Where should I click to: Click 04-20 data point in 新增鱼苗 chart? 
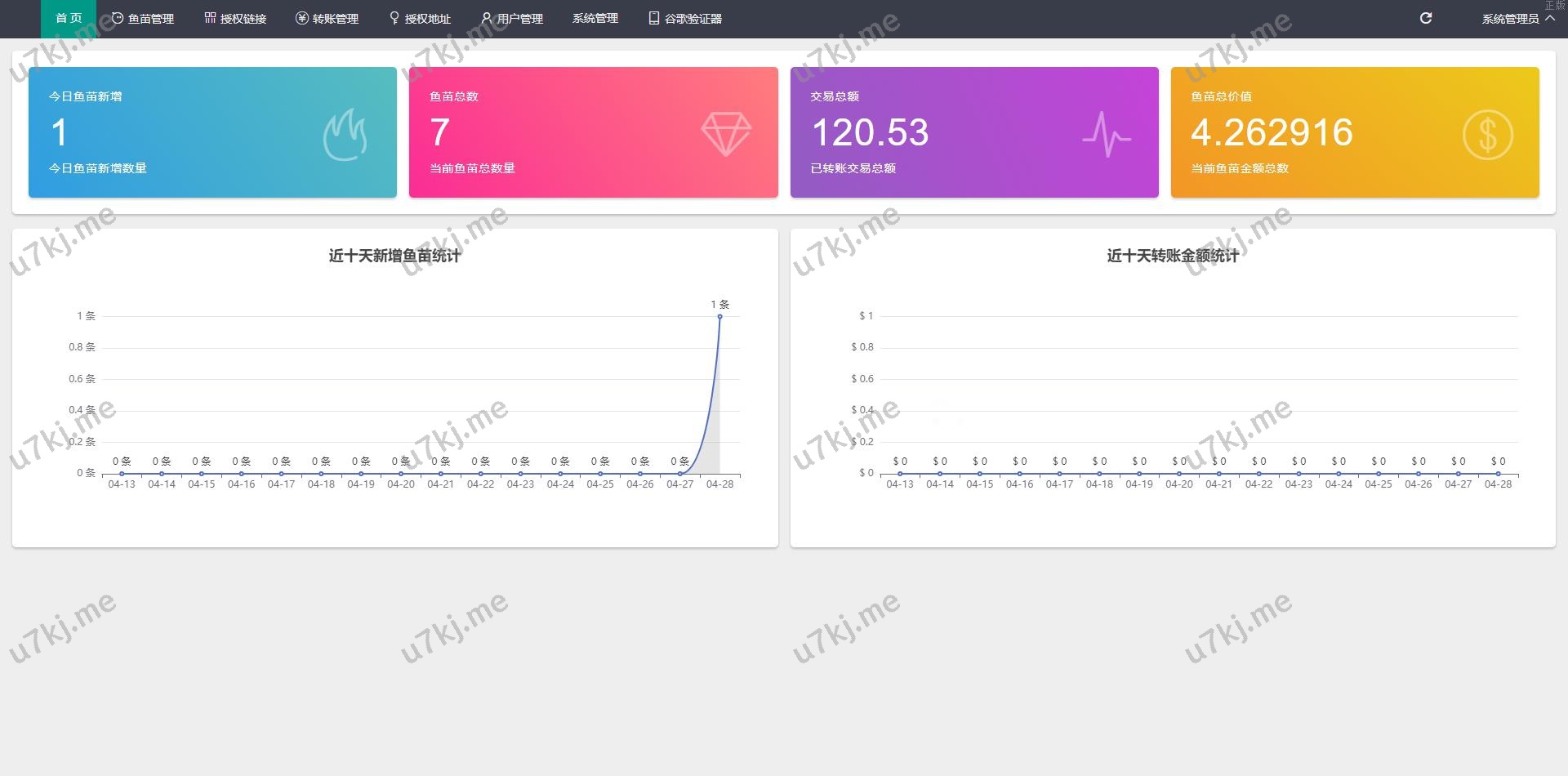[401, 473]
